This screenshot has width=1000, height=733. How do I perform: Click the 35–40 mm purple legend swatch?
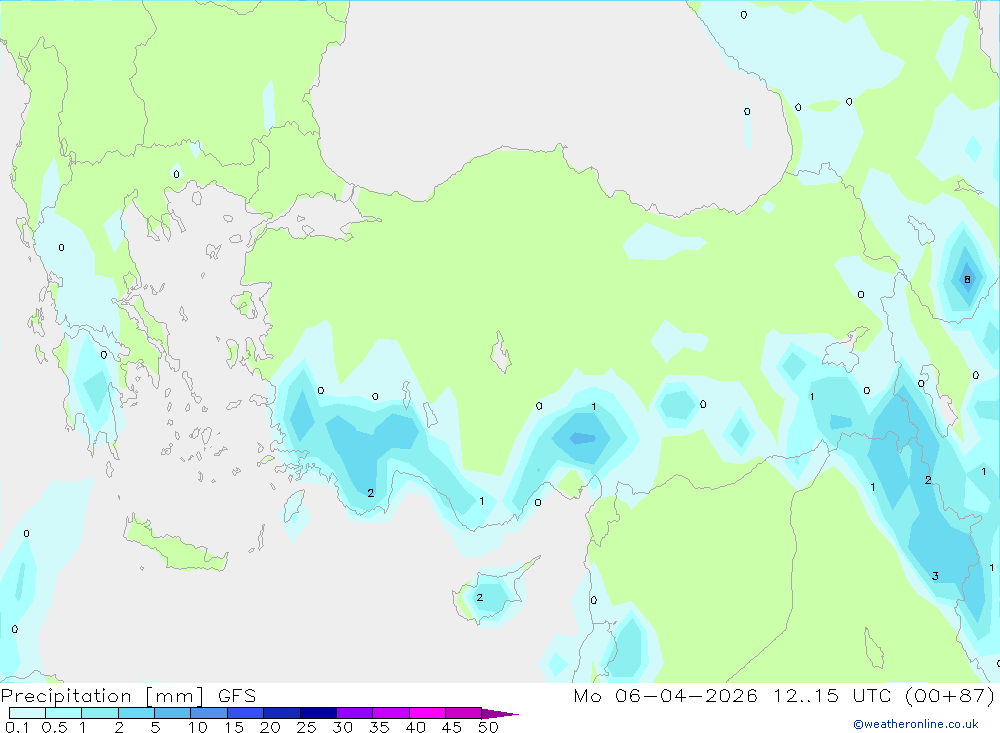pos(391,713)
